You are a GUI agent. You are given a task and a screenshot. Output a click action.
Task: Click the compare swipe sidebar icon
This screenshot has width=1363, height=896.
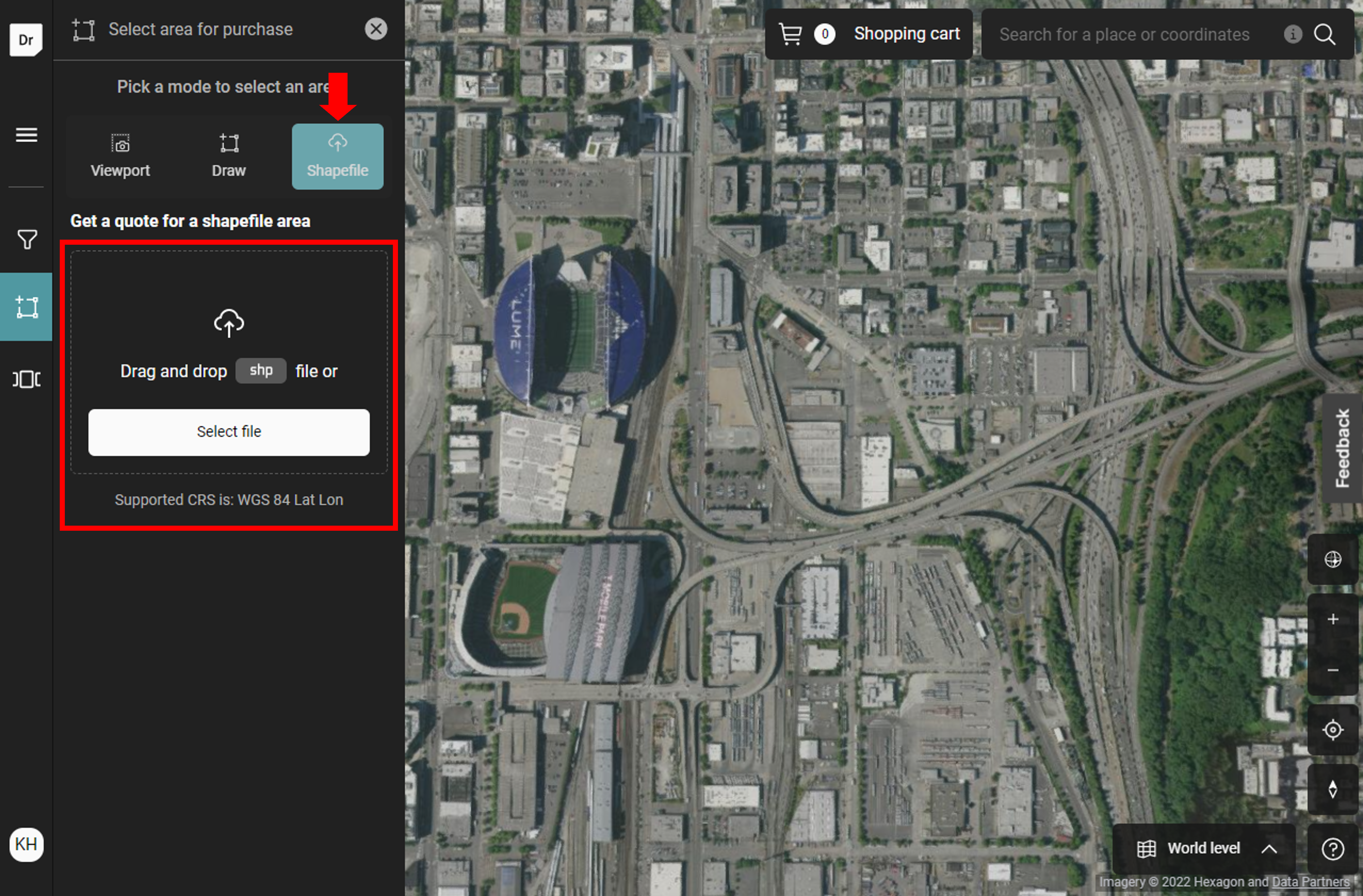[x=26, y=379]
